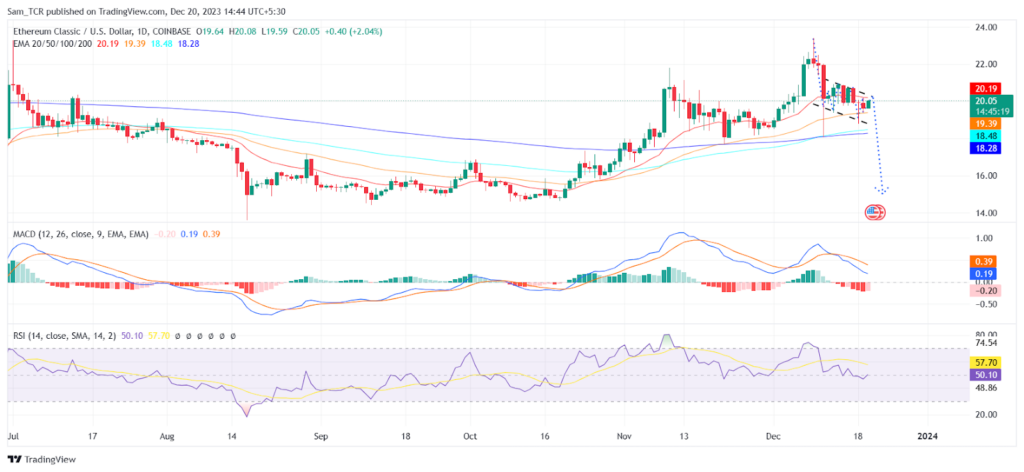Click the blue 0.19 value in MACD legend
The image size is (1024, 472).
point(189,234)
